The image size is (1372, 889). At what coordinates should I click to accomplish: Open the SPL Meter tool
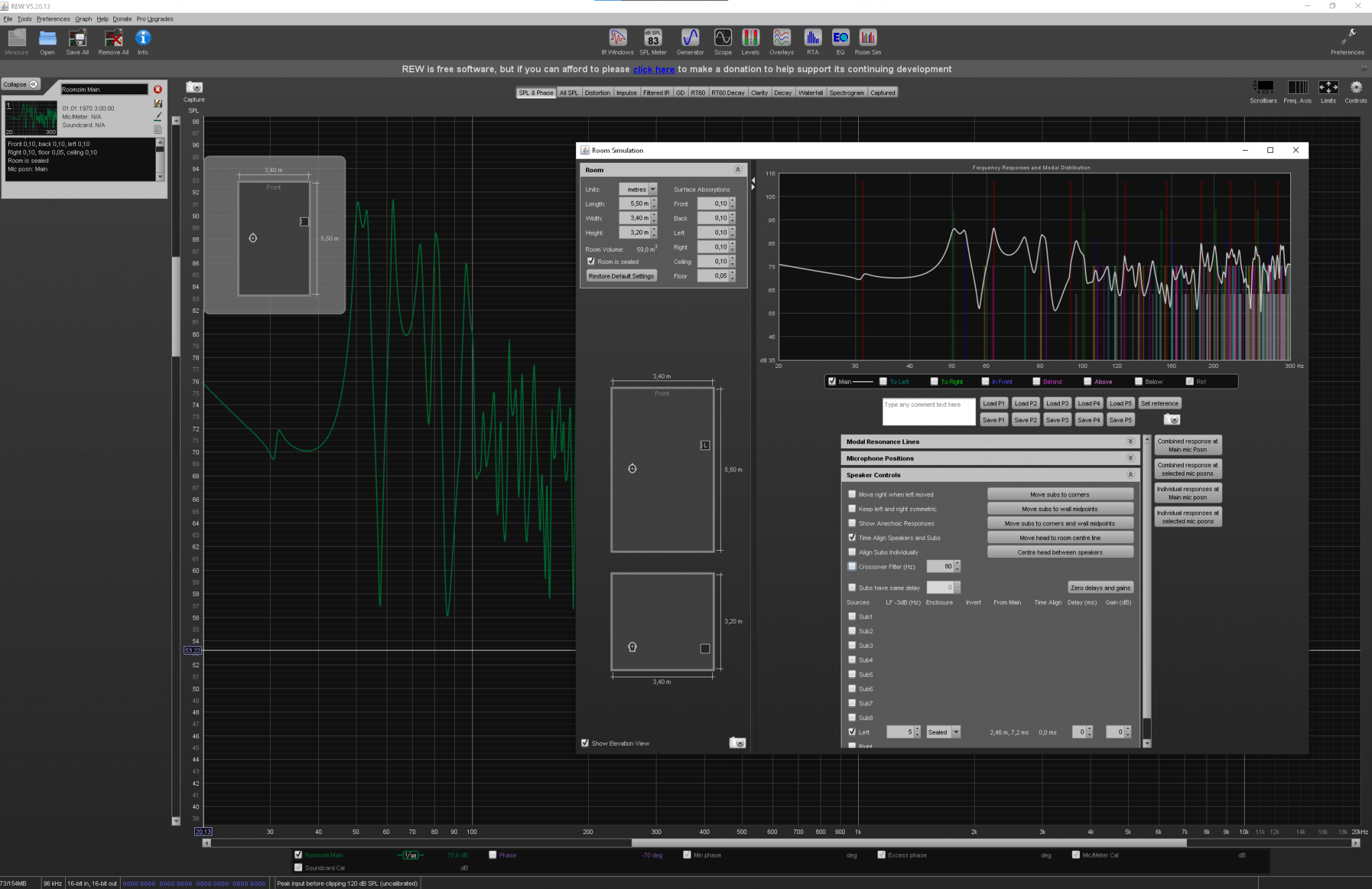click(653, 42)
